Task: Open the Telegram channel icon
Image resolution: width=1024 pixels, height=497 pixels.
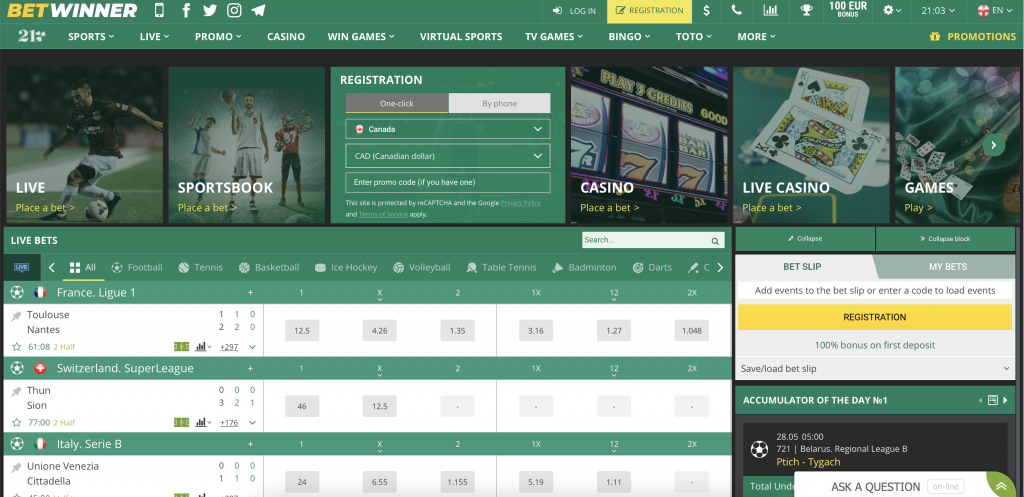Action: coord(258,10)
